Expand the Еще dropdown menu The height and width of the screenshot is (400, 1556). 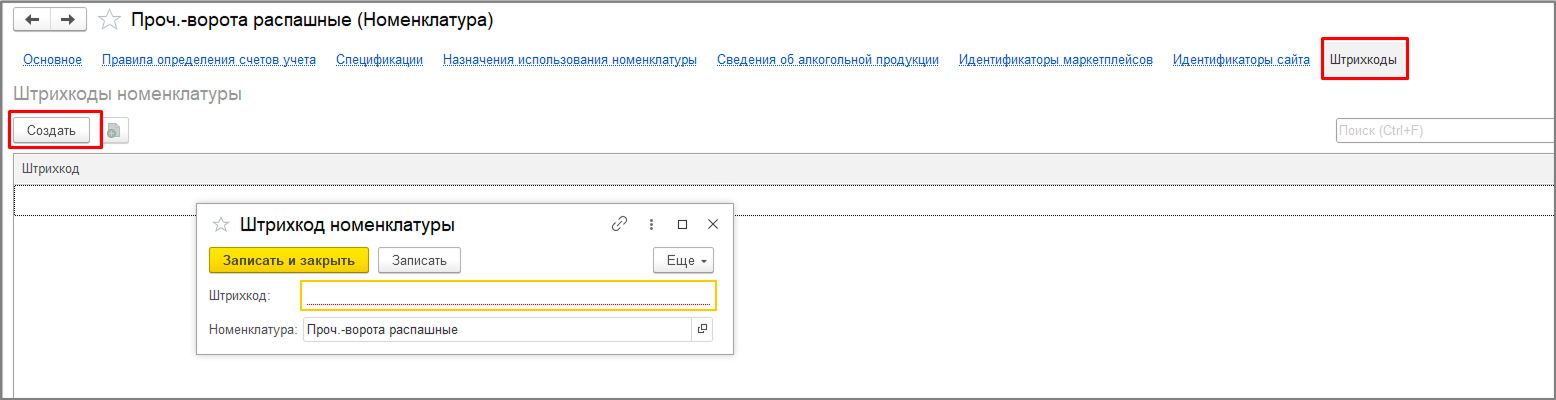[x=684, y=260]
